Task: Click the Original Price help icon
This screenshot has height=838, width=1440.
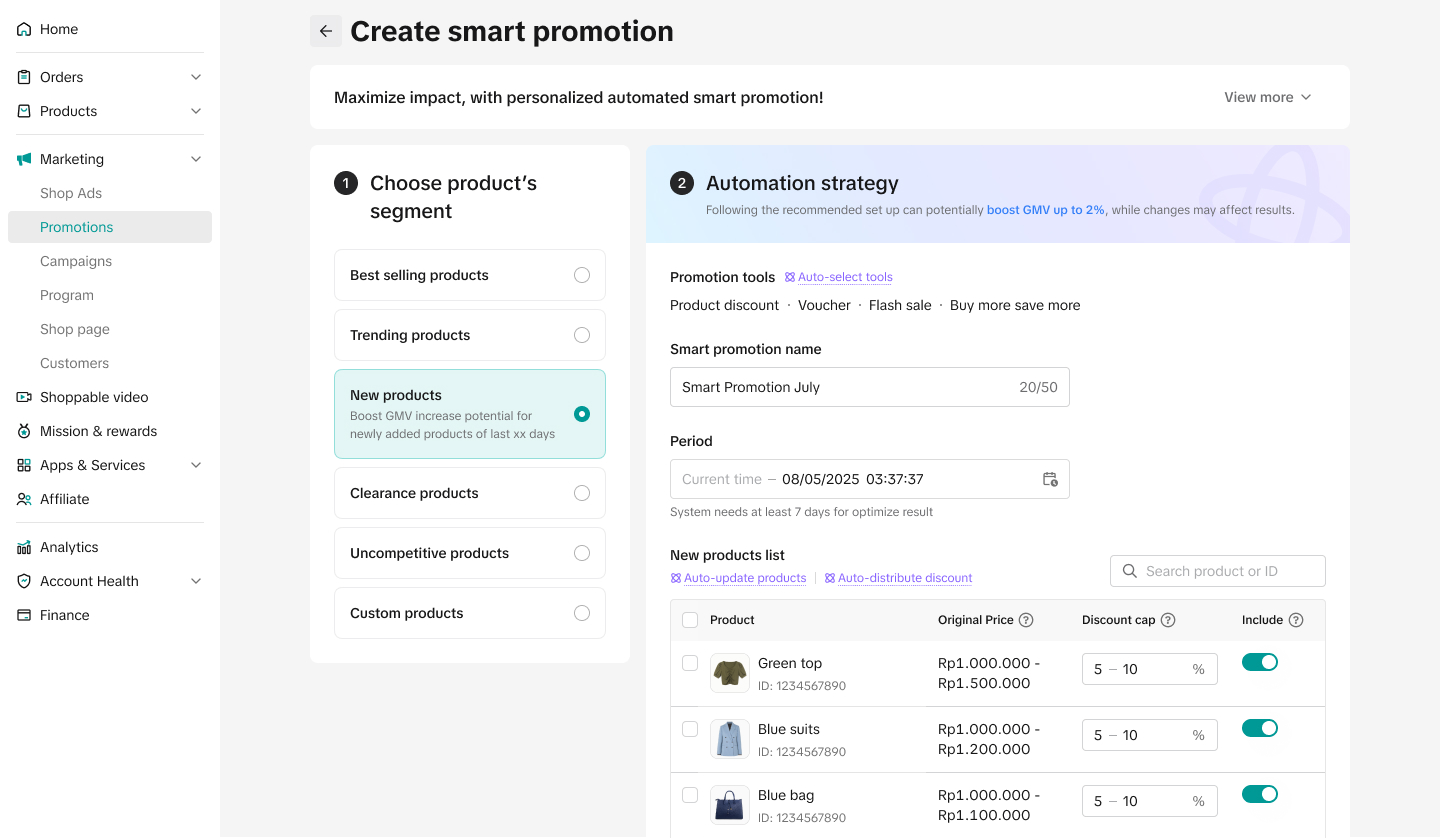Action: pyautogui.click(x=1026, y=620)
